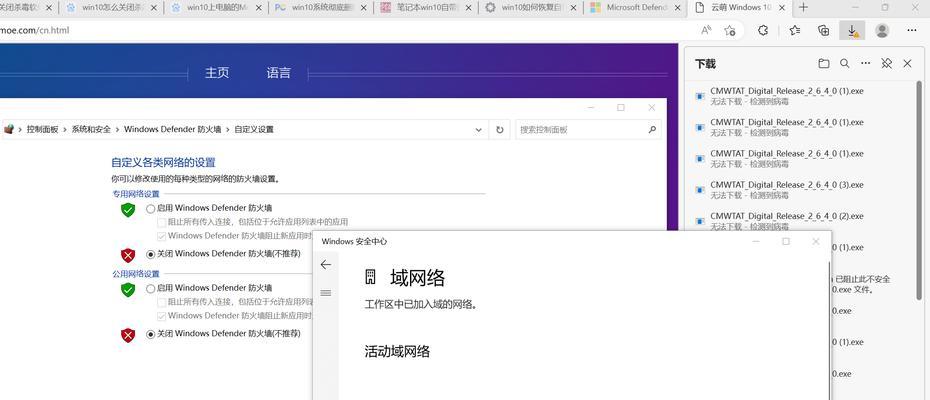Image resolution: width=930 pixels, height=400 pixels.
Task: Search downloads with magnifier icon
Action: (845, 64)
